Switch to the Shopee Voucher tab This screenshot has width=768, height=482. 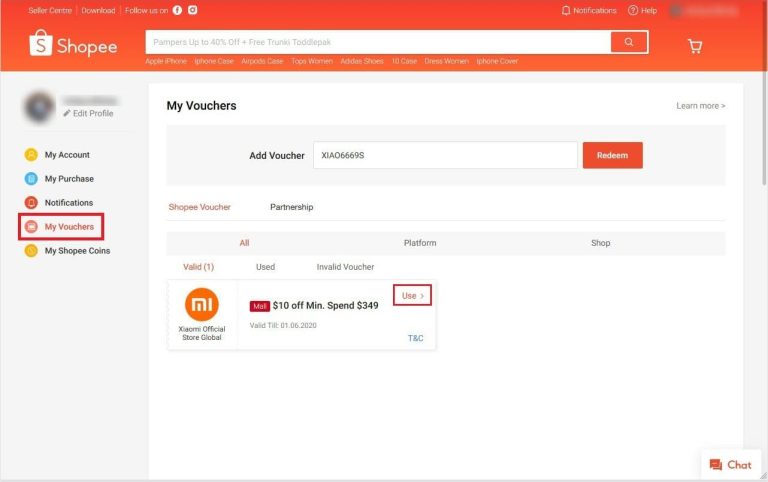point(199,207)
